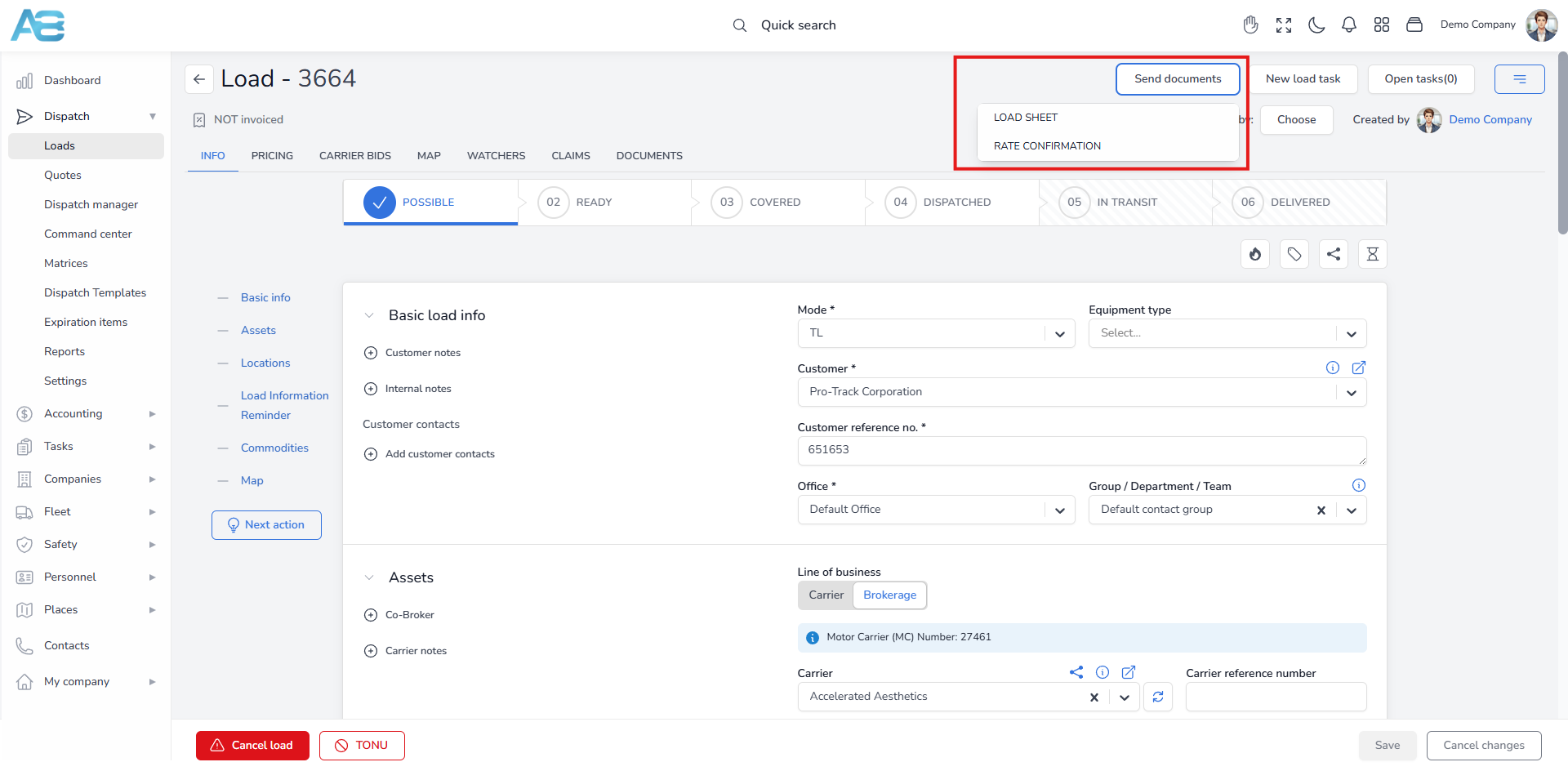
Task: Click the Quick search magnifier icon
Action: pyautogui.click(x=740, y=25)
